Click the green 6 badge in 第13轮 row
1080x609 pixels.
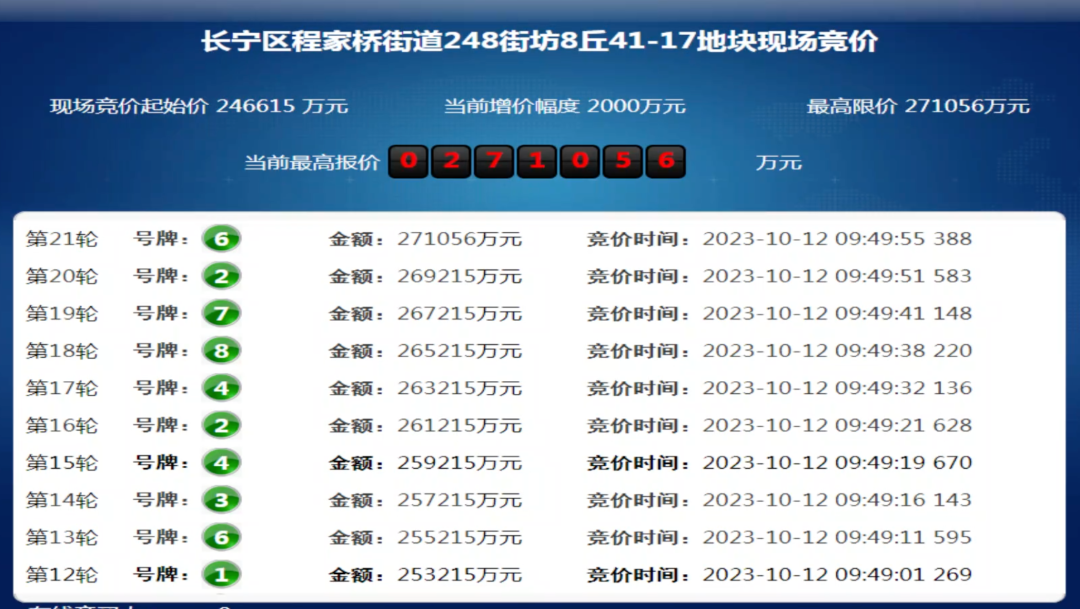[221, 538]
